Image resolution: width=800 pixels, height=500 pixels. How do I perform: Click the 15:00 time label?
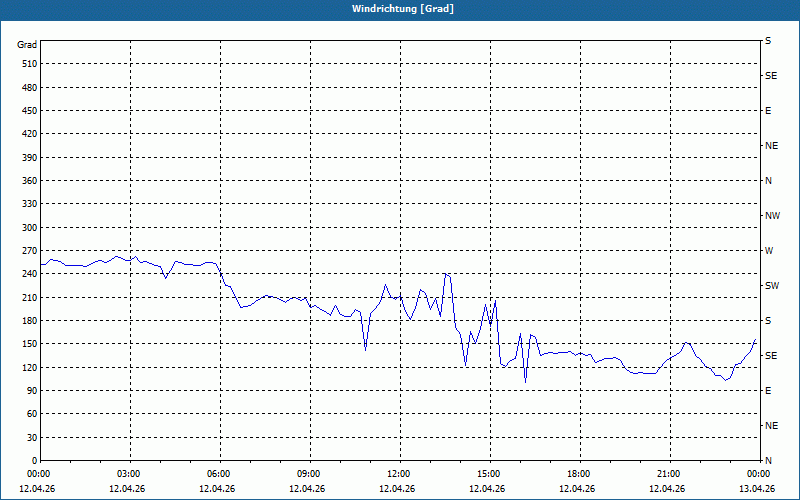[491, 474]
